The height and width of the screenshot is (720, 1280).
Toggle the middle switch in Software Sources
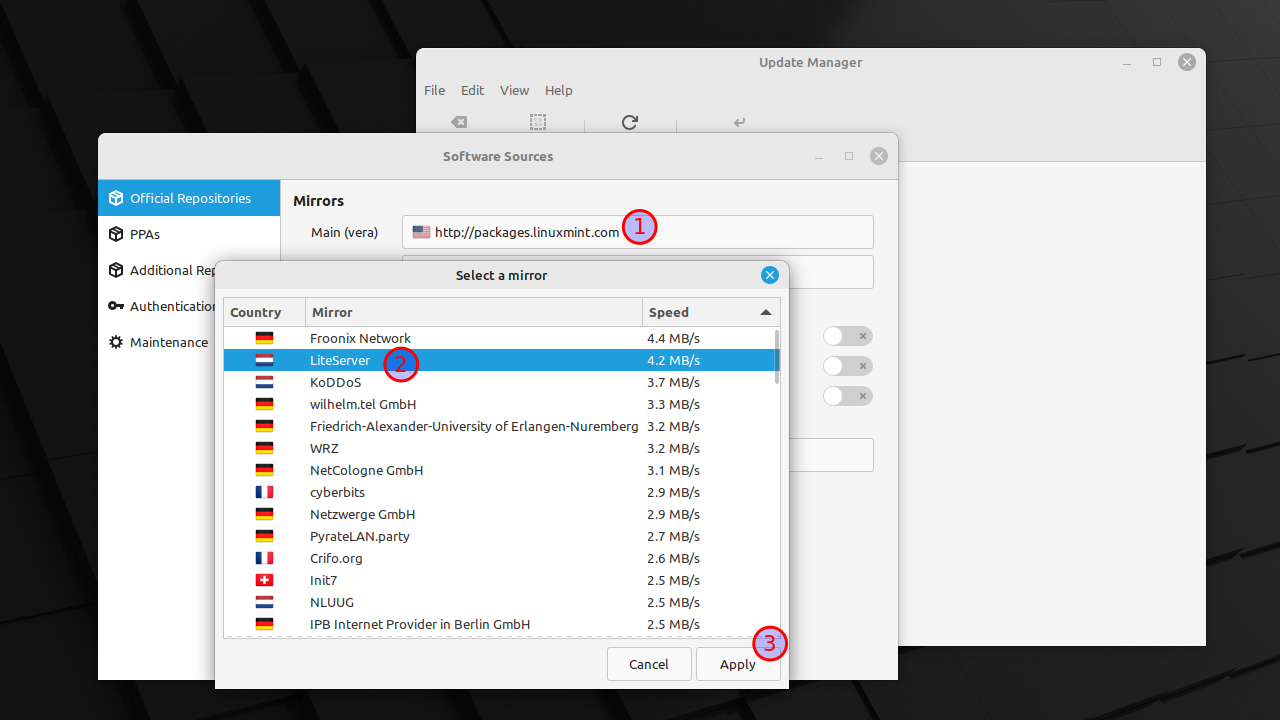[x=848, y=366]
